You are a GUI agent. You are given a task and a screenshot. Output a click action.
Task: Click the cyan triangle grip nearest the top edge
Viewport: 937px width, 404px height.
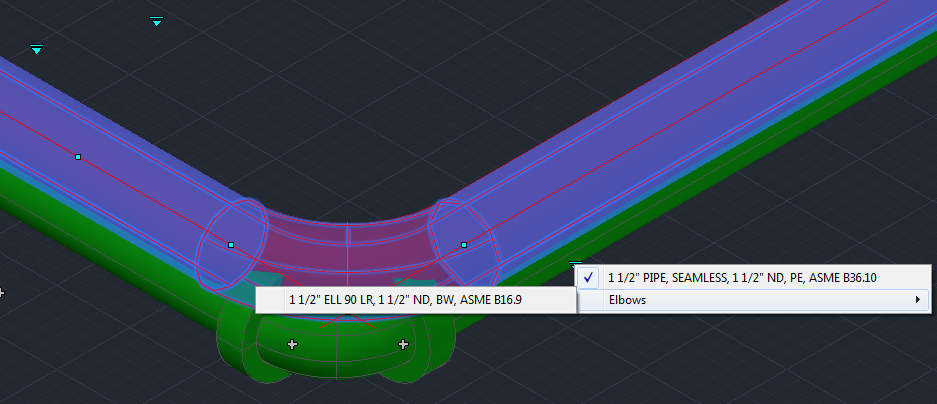click(x=157, y=22)
